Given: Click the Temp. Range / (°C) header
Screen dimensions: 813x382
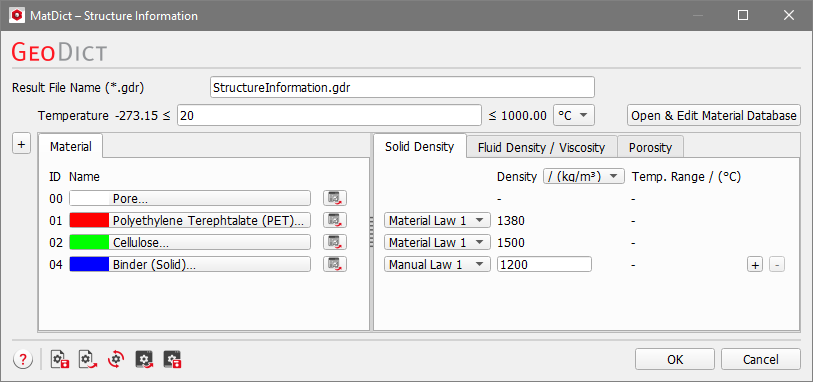Looking at the screenshot, I should (x=686, y=177).
